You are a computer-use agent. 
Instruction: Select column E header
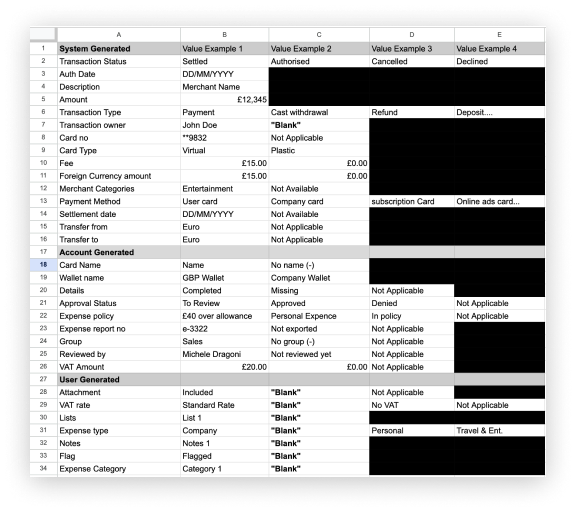point(500,35)
